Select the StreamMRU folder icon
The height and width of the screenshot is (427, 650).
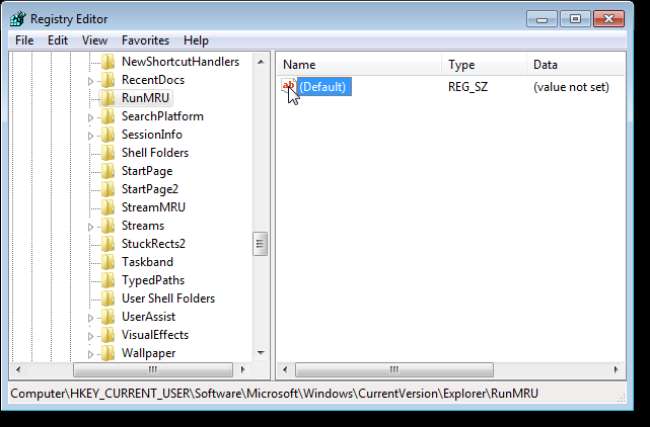click(x=108, y=208)
